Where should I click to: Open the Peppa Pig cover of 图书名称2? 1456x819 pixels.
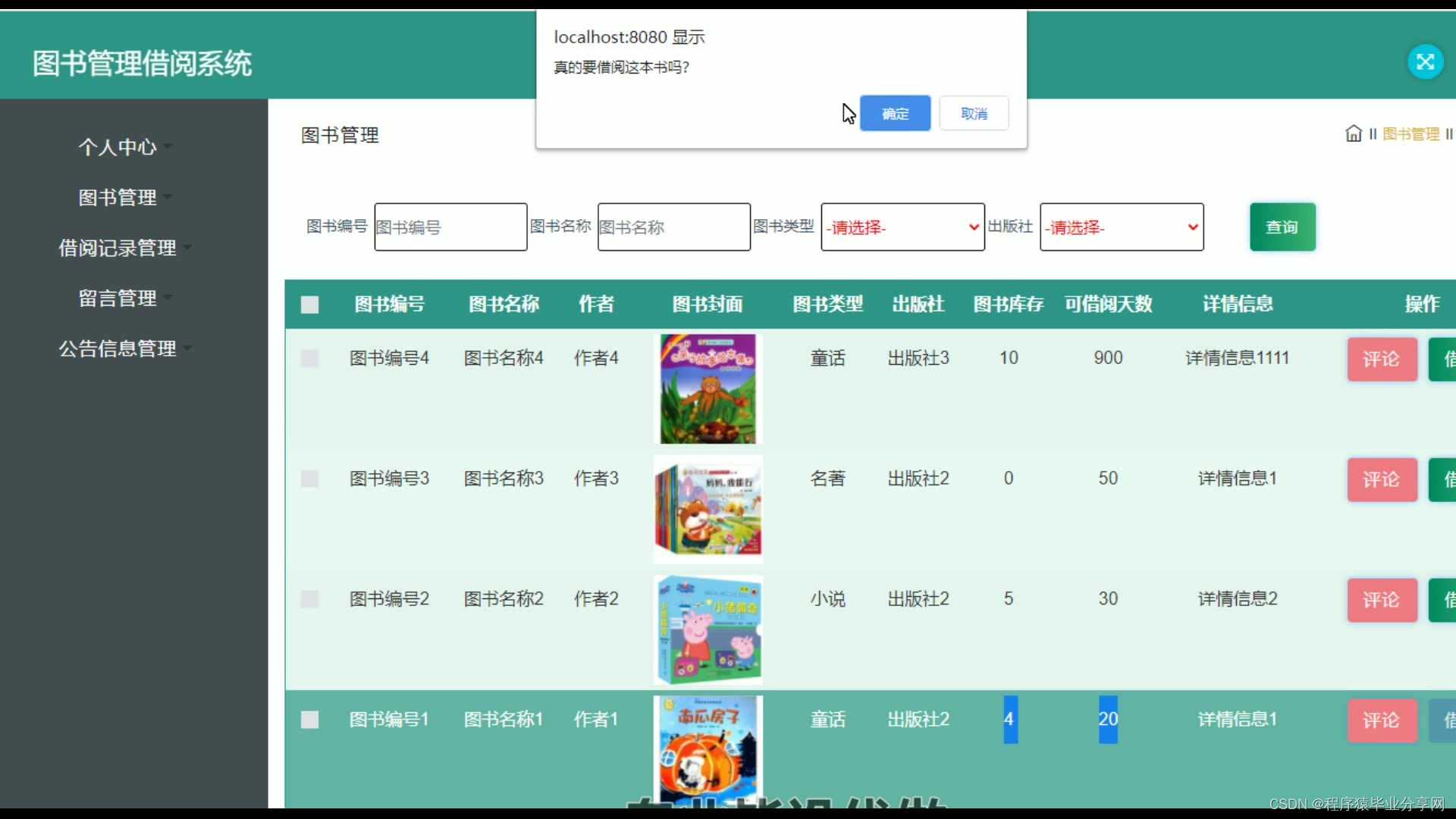708,629
